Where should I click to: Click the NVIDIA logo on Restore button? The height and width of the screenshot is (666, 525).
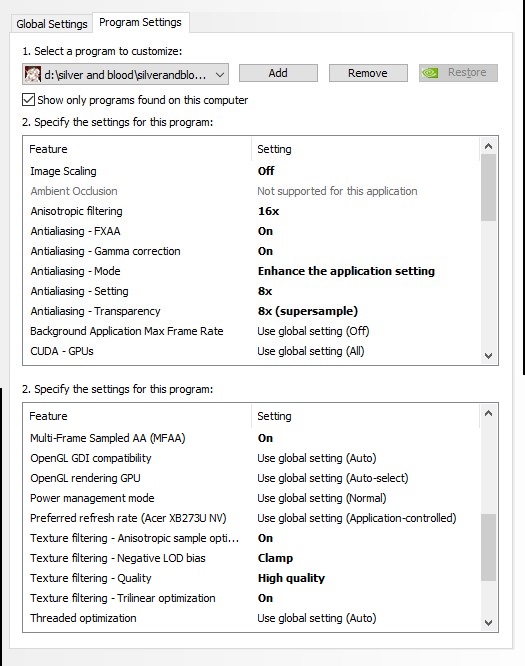[430, 73]
